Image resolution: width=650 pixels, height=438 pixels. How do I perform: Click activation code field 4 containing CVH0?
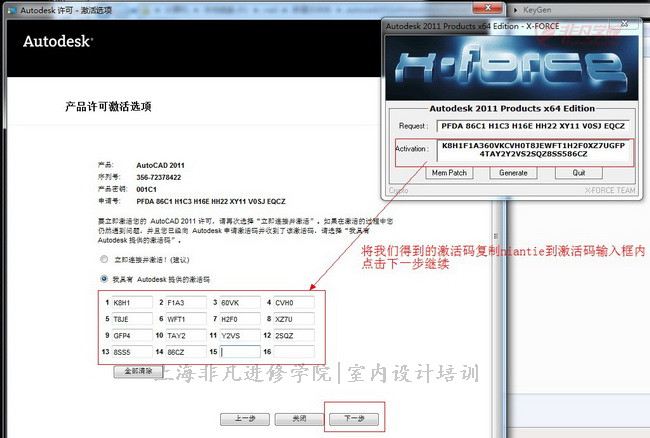click(293, 302)
